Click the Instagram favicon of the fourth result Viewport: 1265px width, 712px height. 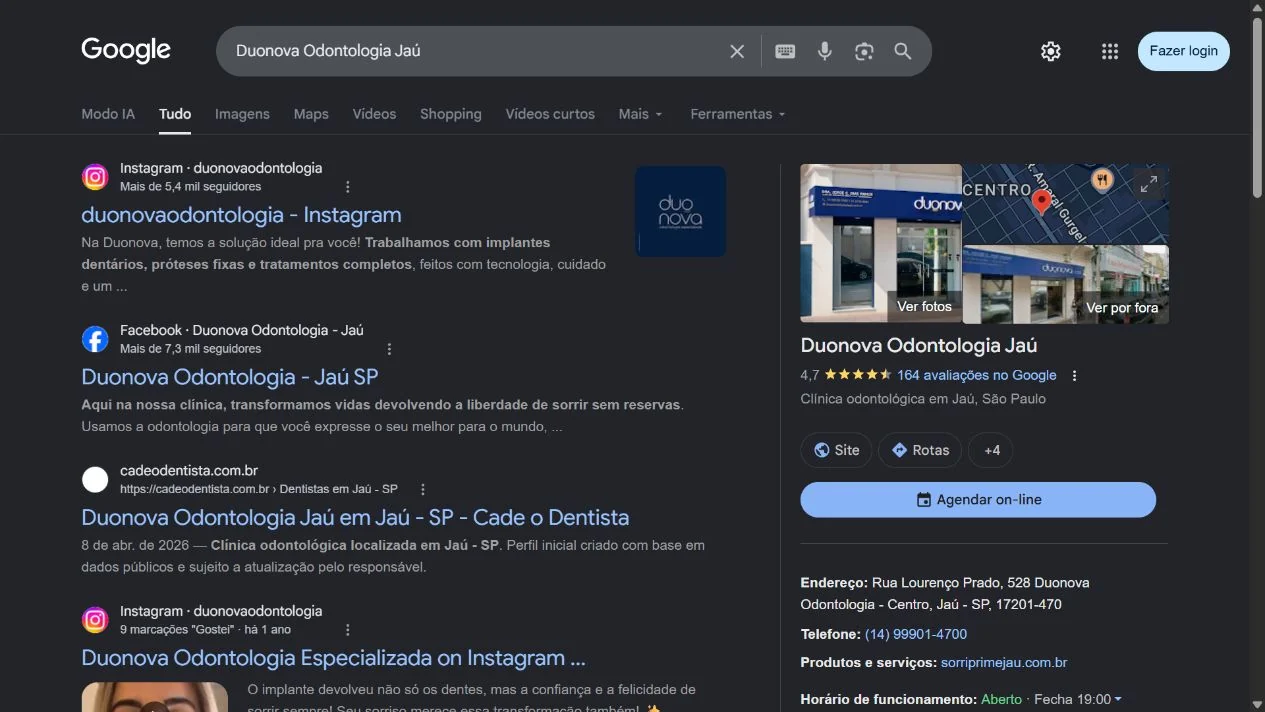(x=95, y=620)
